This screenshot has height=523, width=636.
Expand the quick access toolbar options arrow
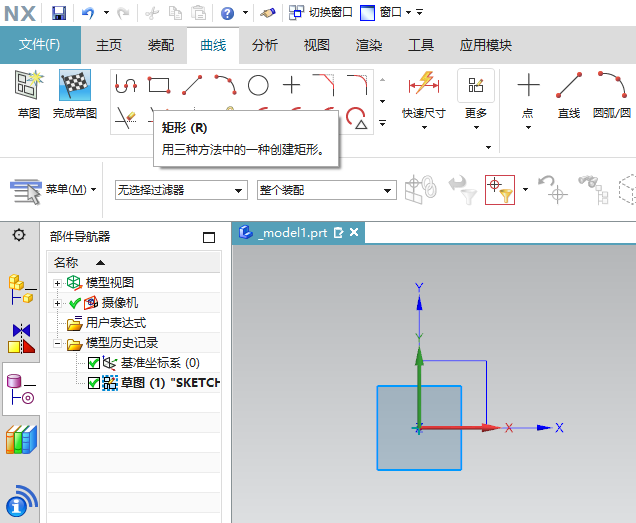coord(420,12)
